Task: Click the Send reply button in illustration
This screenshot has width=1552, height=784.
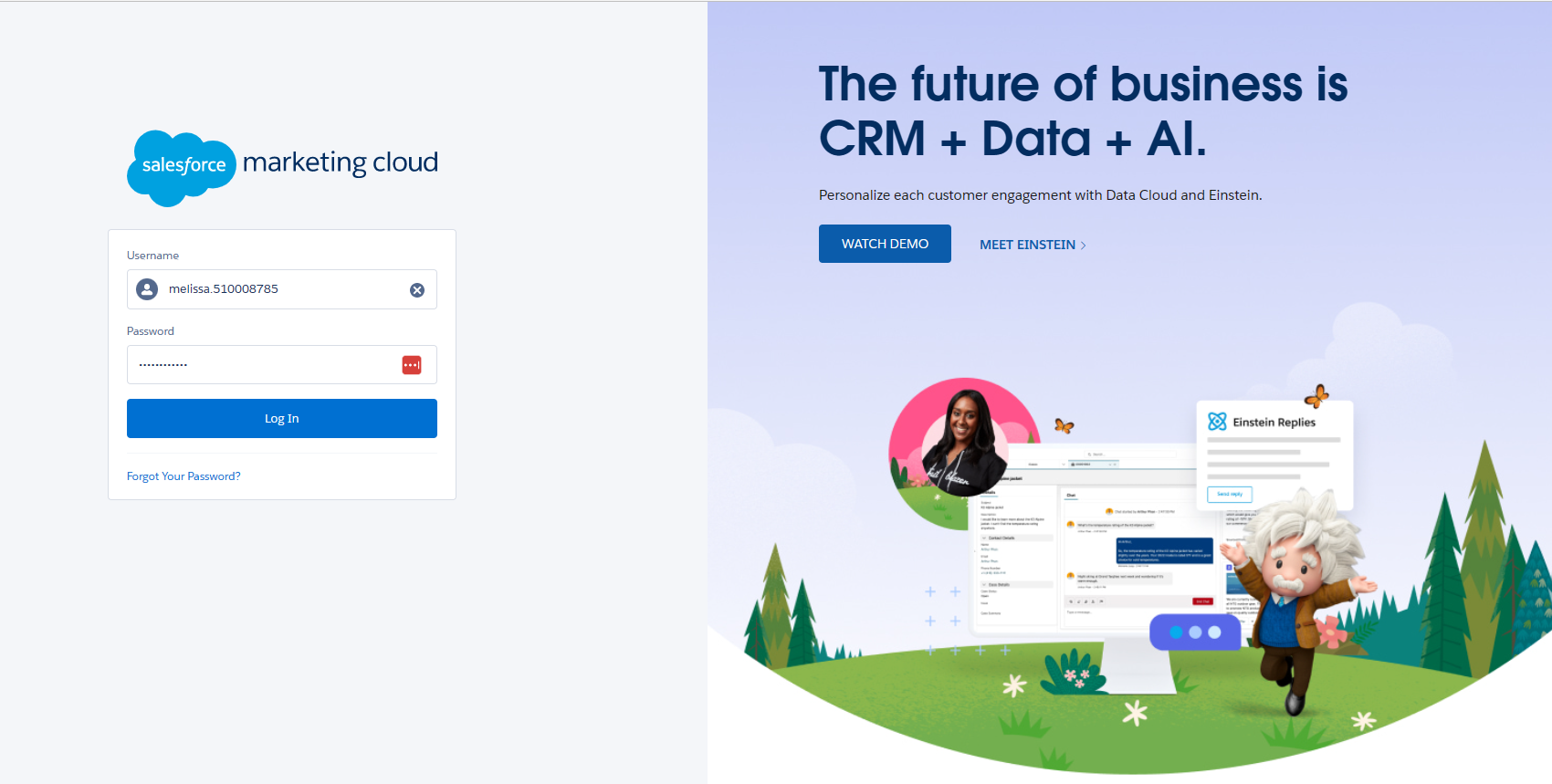Action: 1229,494
